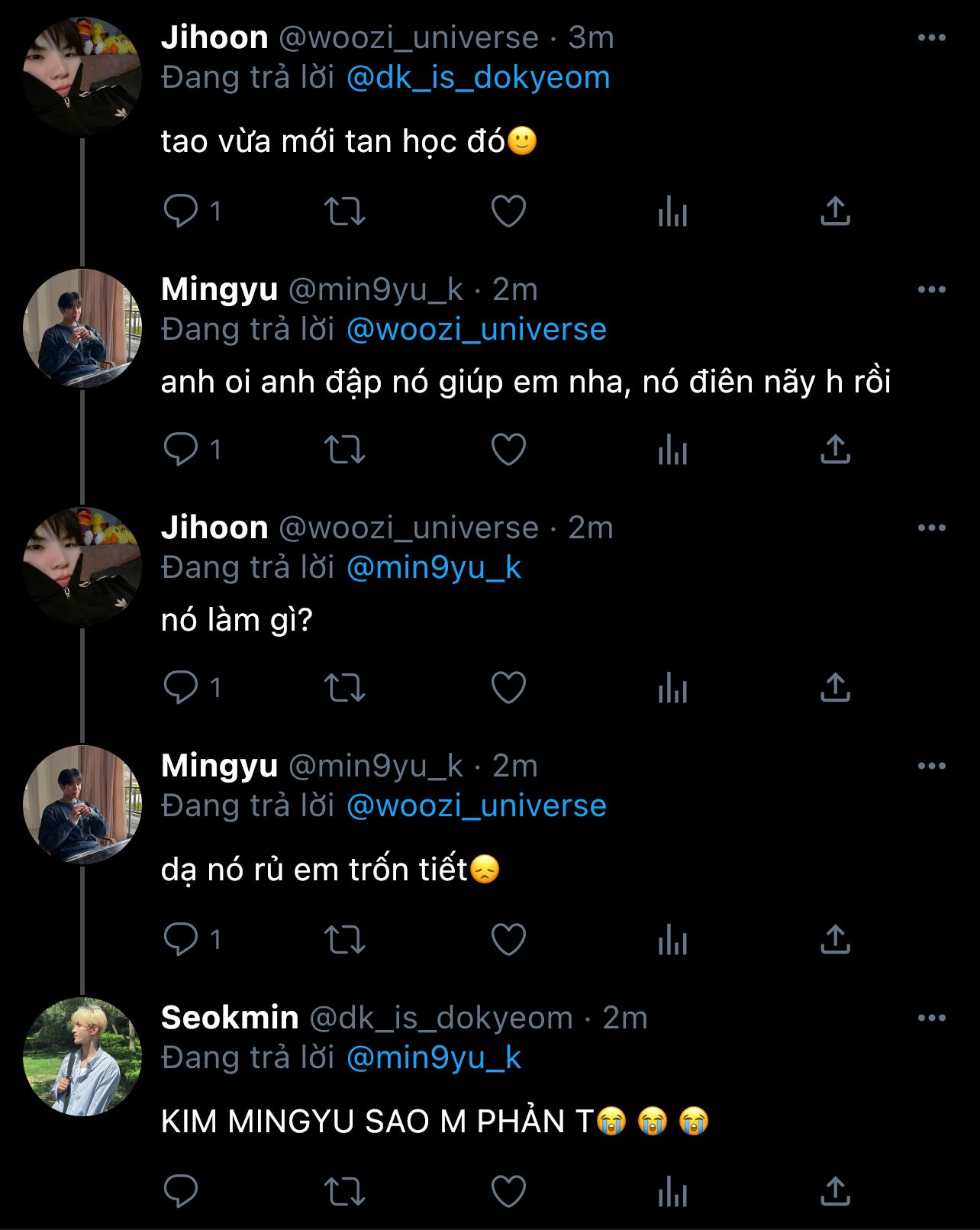980x1230 pixels.
Task: Open more options on Mingyu's trốn tiết tweet
Action: (x=931, y=766)
